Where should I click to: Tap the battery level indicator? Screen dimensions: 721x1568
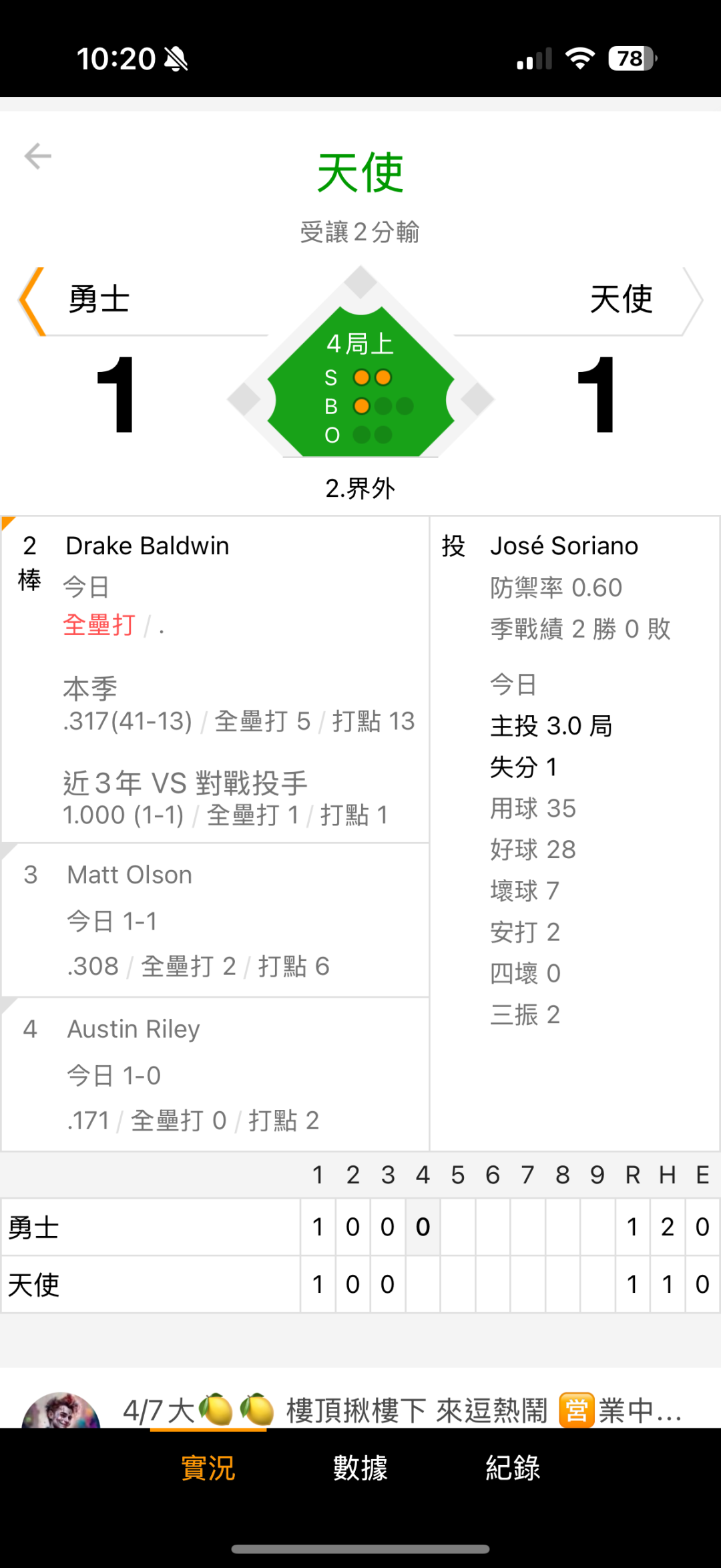pyautogui.click(x=632, y=59)
